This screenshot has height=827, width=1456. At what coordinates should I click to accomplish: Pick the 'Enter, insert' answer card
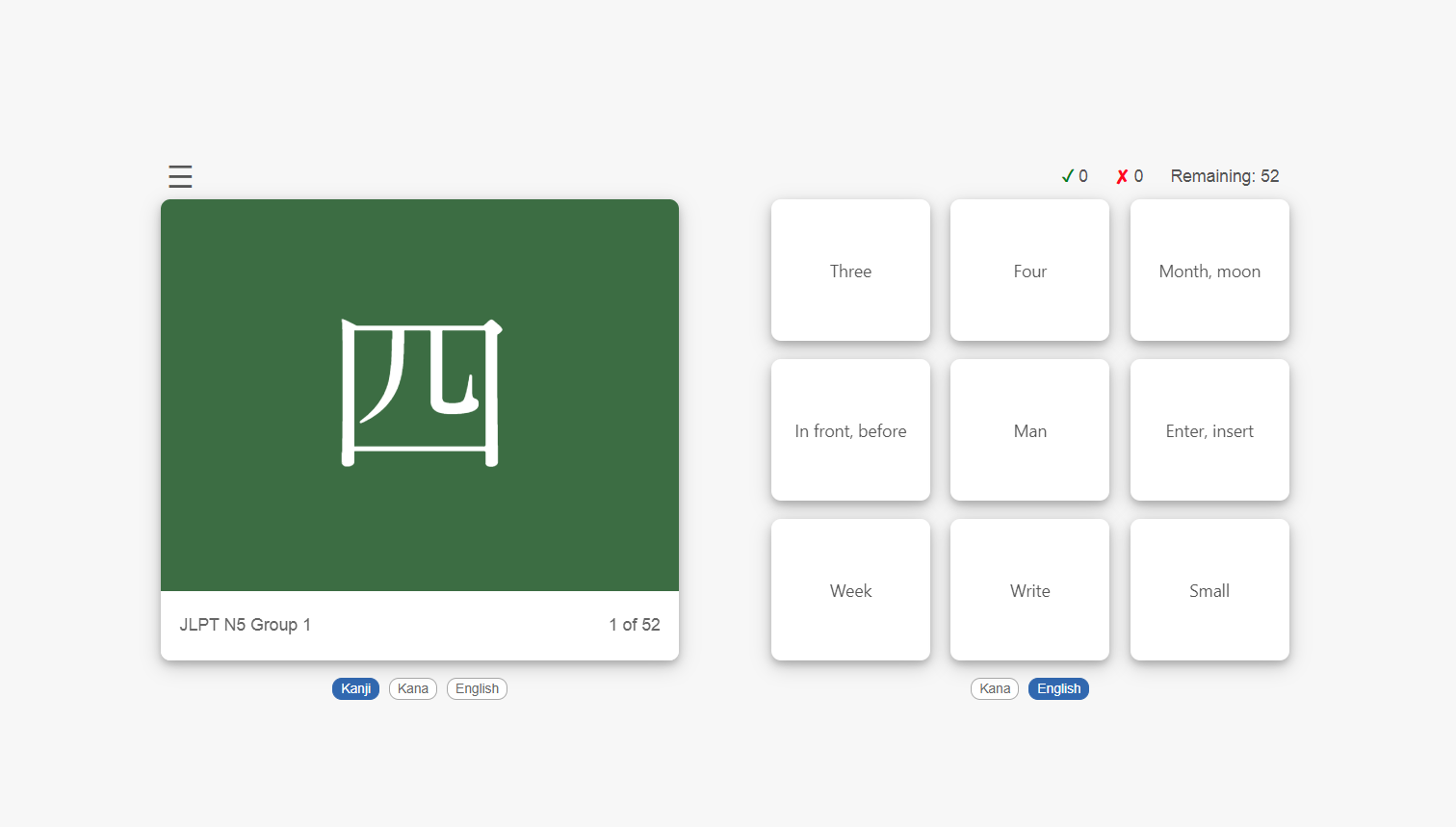click(1209, 429)
